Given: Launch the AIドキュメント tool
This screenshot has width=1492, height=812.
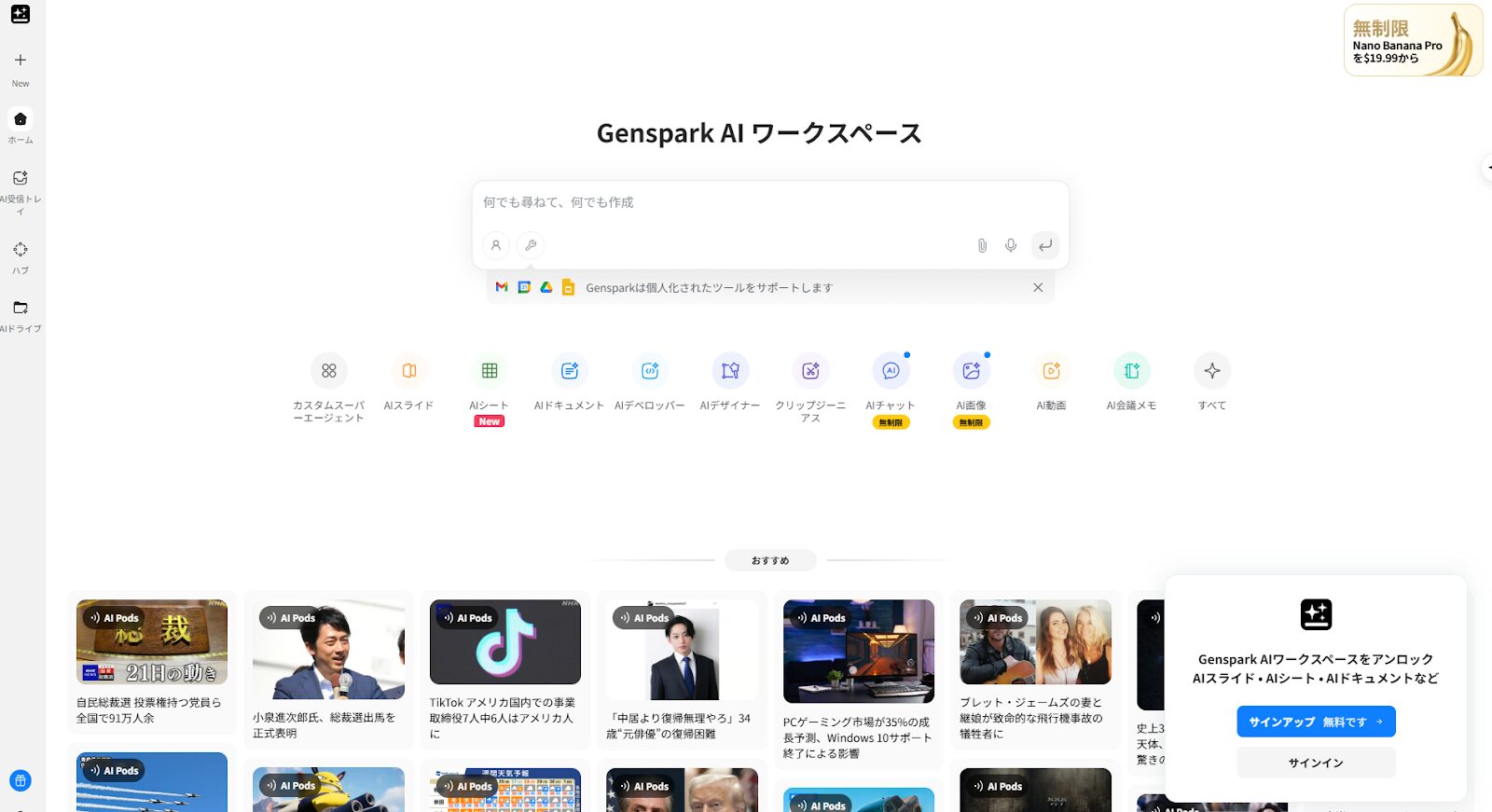Looking at the screenshot, I should [x=570, y=371].
